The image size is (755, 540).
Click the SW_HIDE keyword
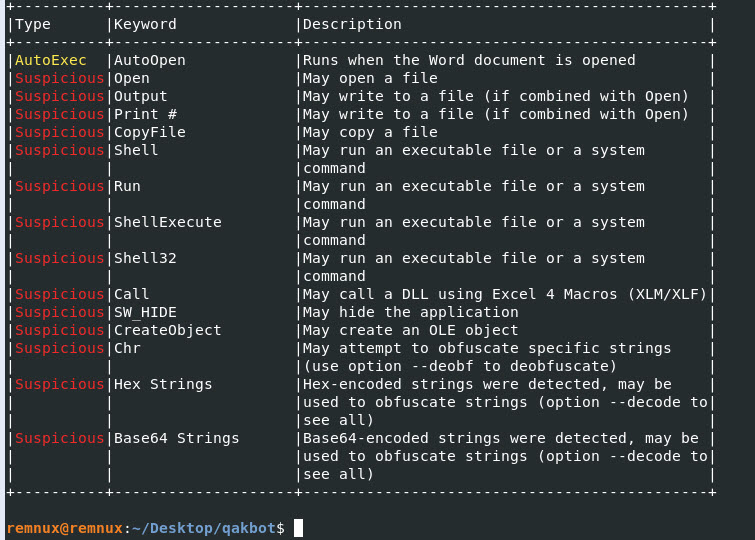coord(145,312)
